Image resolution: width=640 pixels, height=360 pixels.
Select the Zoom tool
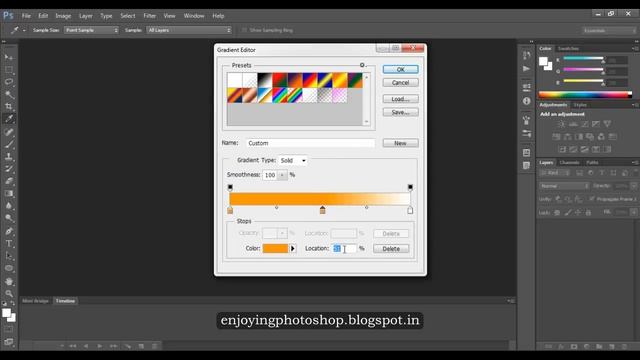[9, 293]
